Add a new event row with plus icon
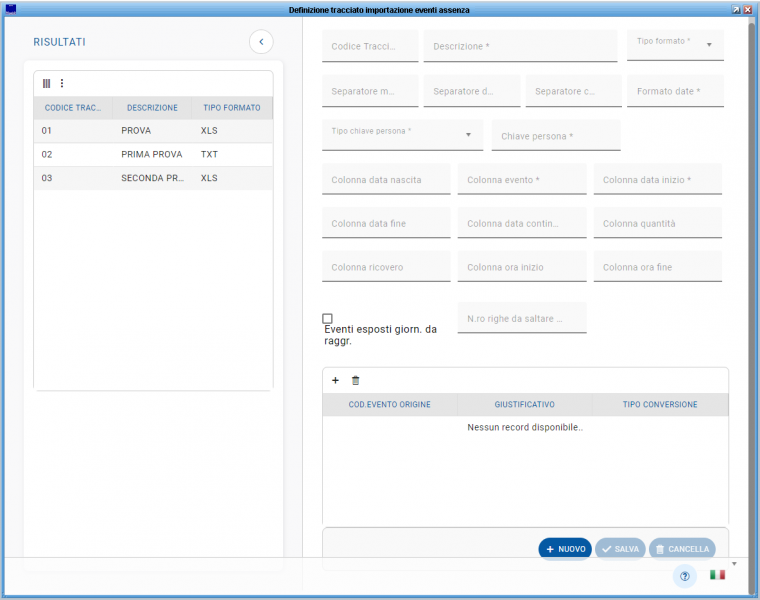Screen dimensions: 760x600 click(x=335, y=380)
